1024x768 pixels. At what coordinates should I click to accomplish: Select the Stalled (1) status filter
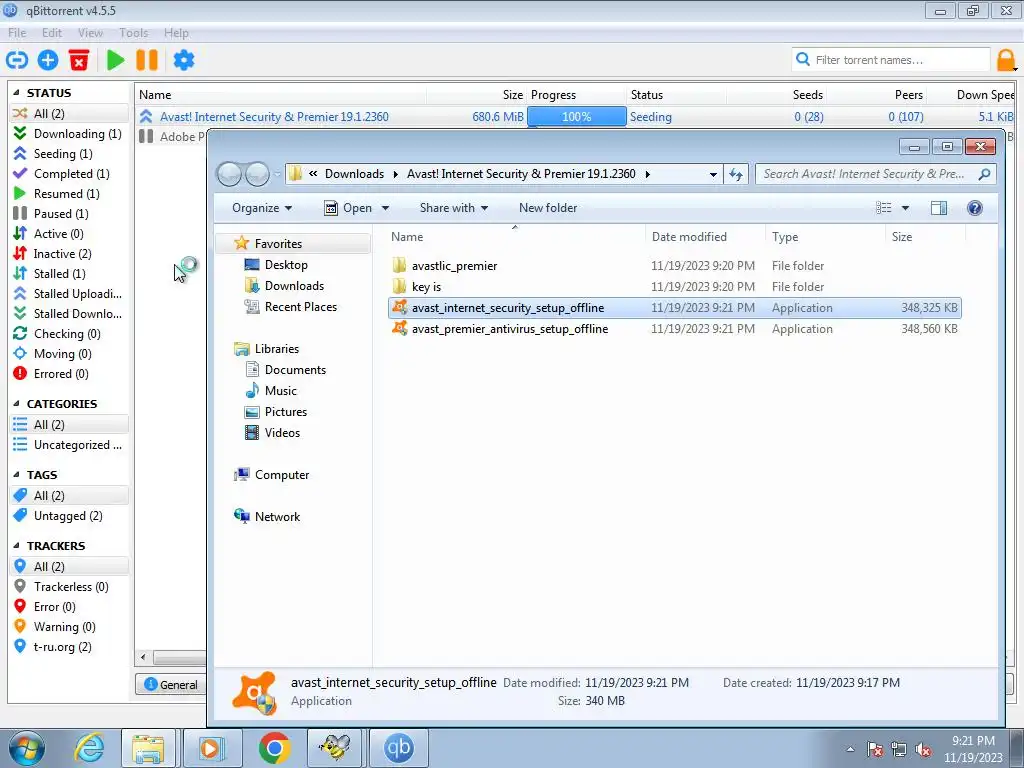point(69,274)
